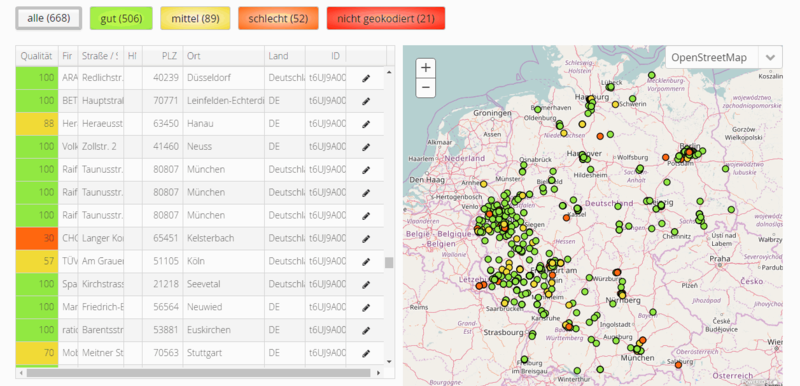Open the edit pencil for Leinfelden-Echterdingen row

[366, 101]
